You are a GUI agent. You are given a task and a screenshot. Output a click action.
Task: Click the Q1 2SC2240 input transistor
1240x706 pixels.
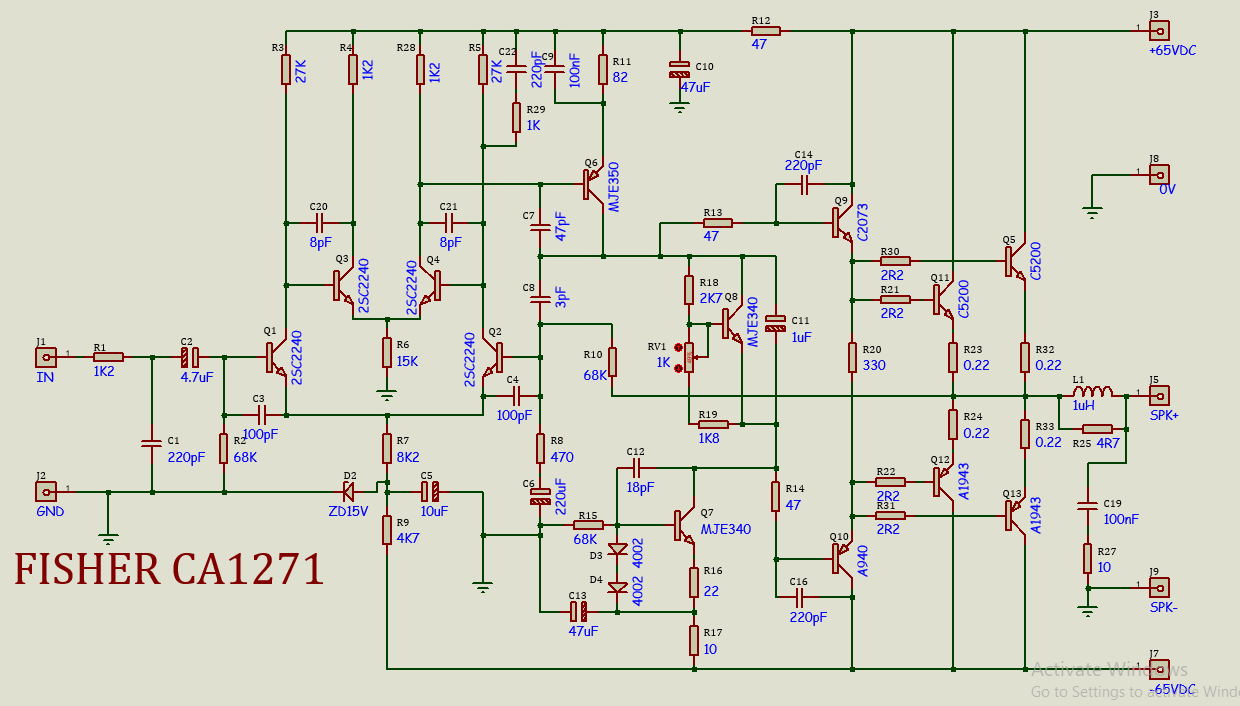275,356
